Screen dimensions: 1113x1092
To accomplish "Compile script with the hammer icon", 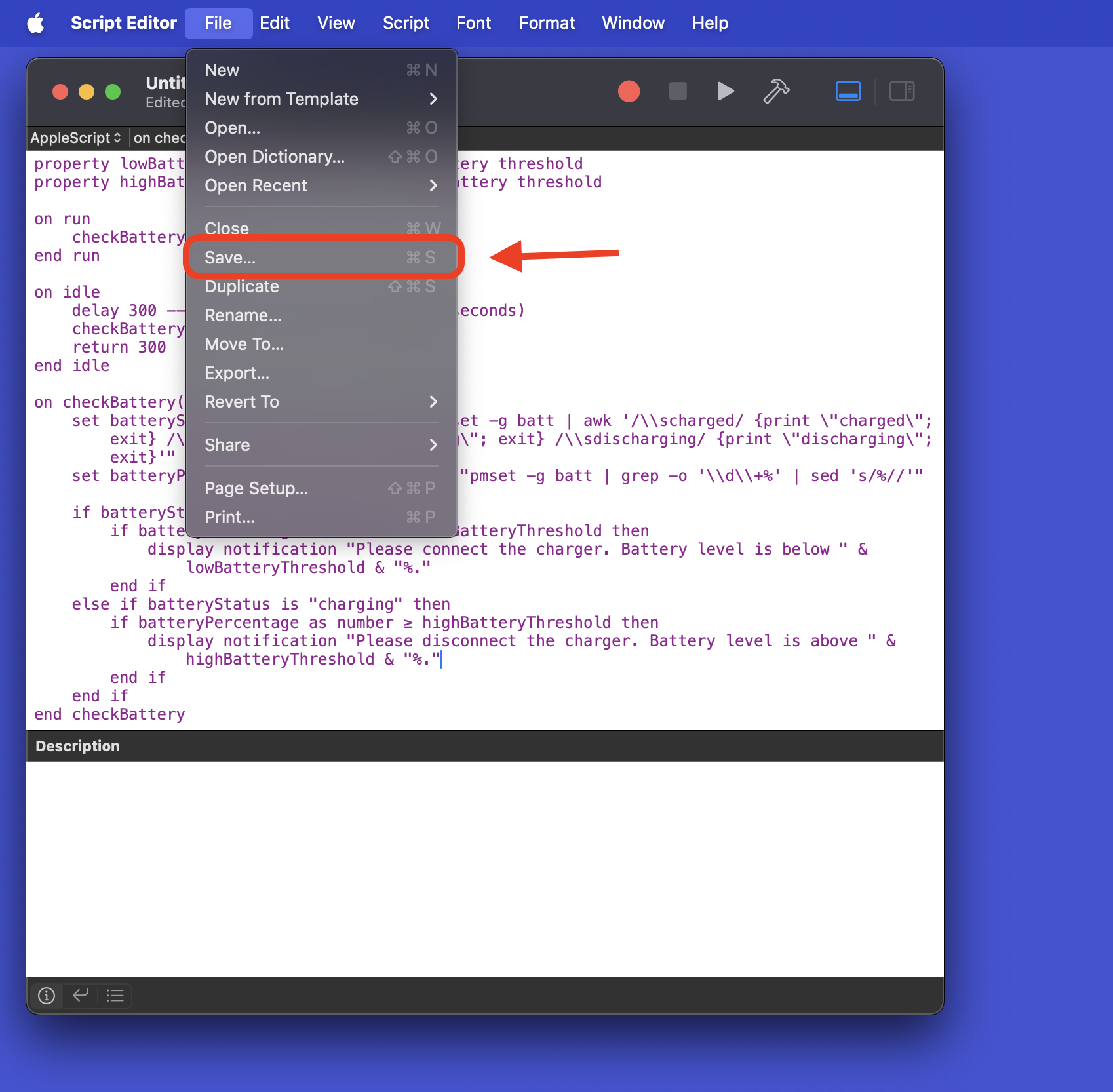I will (776, 91).
